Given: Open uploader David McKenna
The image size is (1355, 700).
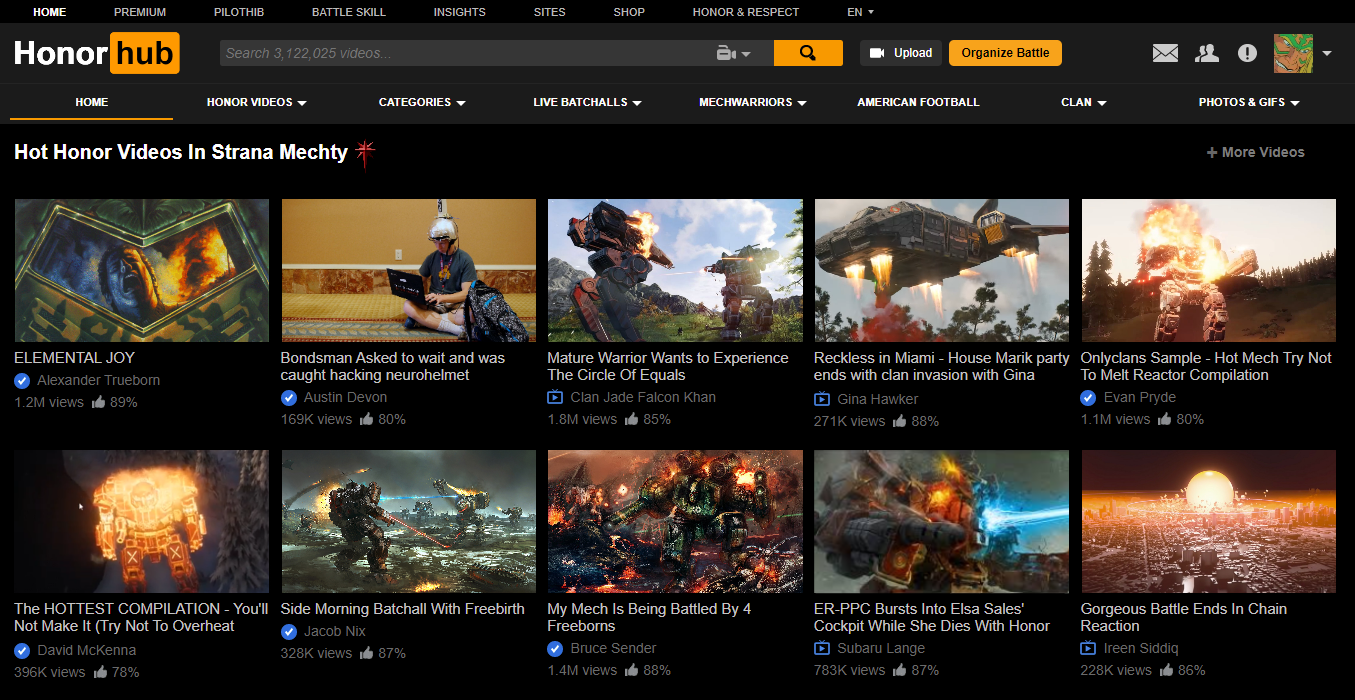Looking at the screenshot, I should pos(87,650).
